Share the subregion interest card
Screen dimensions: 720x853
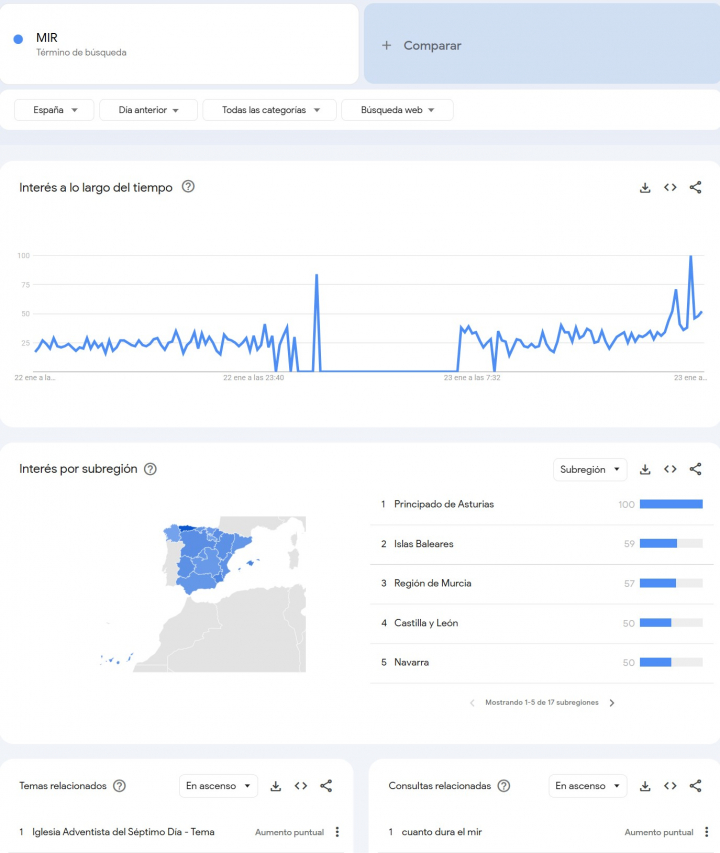[x=696, y=469]
